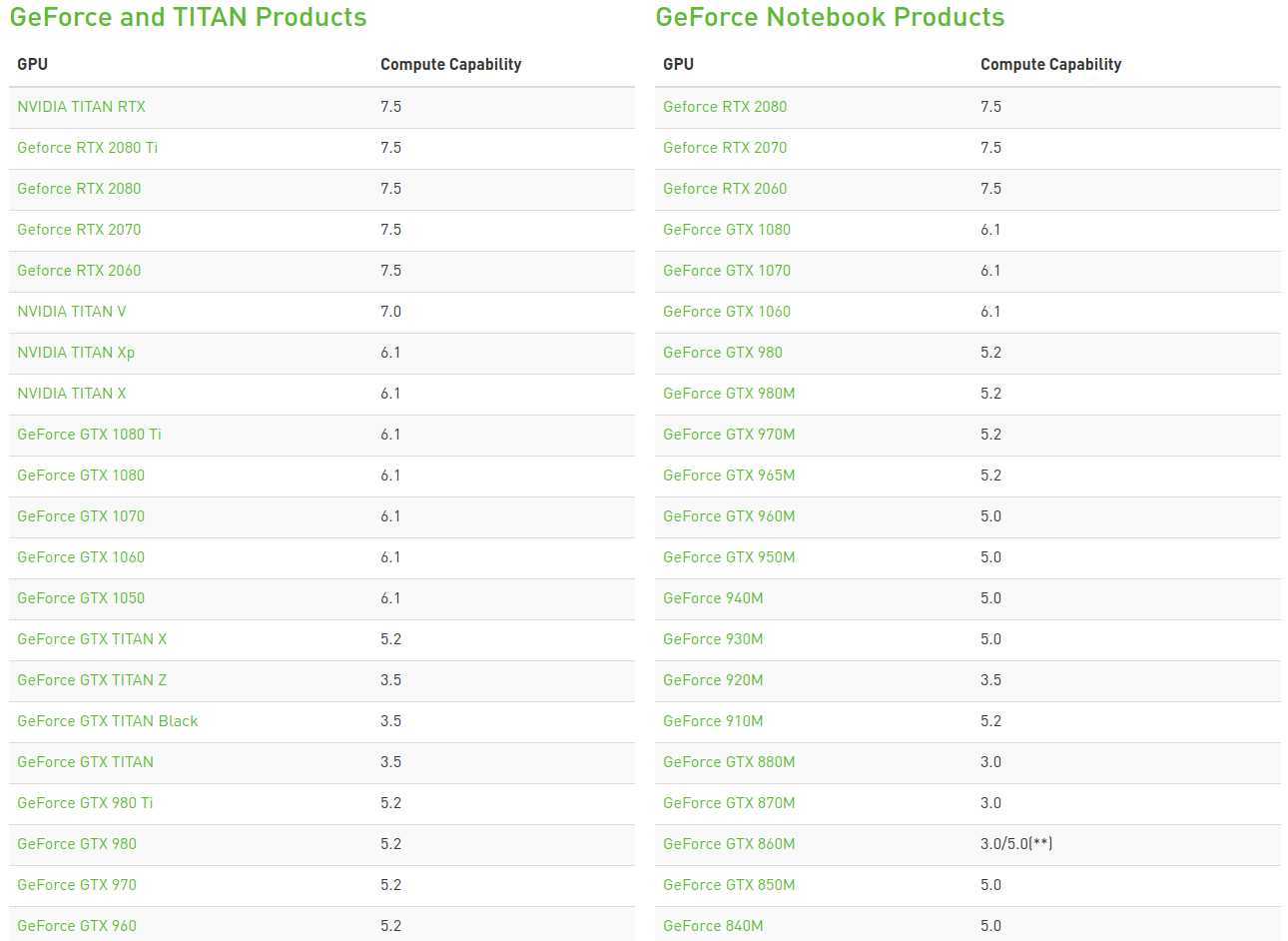Open the GeForce GTX 980 Ti link
Image resolution: width=1288 pixels, height=941 pixels.
85,803
